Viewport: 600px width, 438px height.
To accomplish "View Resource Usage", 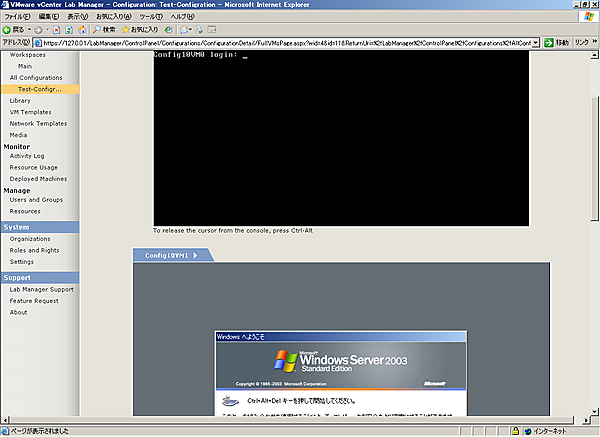I will [x=34, y=168].
